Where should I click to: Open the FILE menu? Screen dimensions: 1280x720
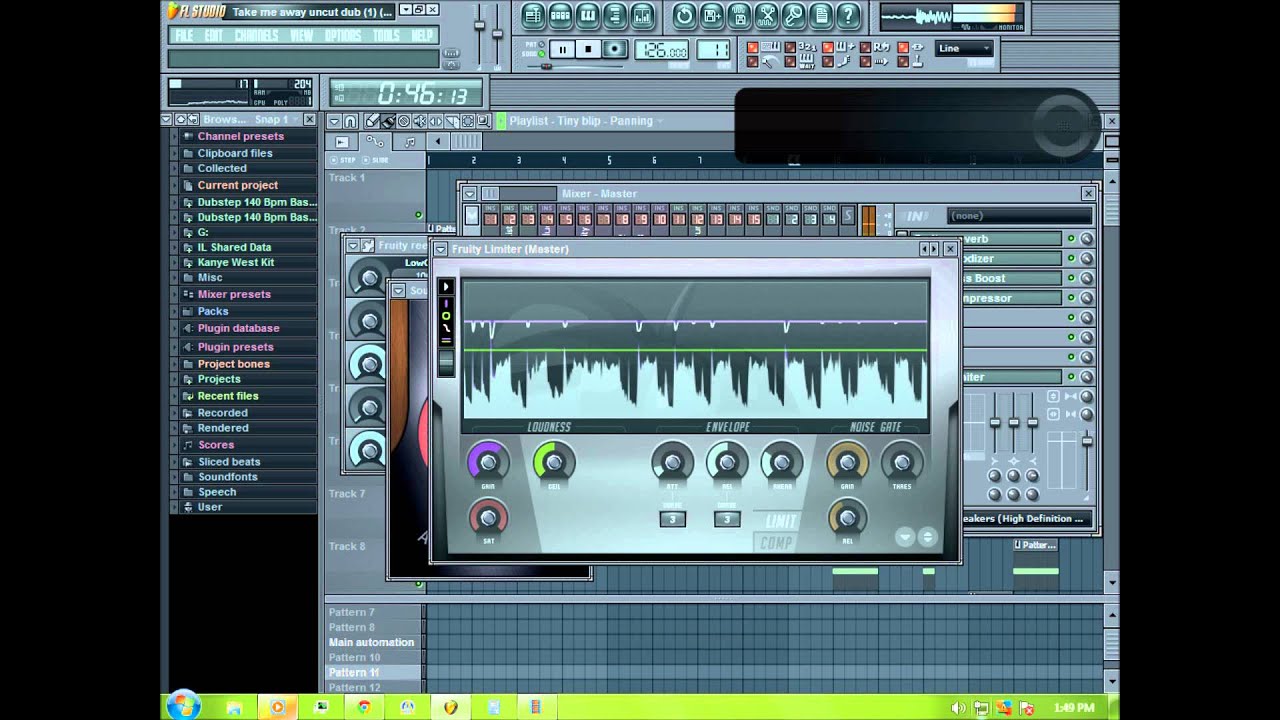coord(184,36)
